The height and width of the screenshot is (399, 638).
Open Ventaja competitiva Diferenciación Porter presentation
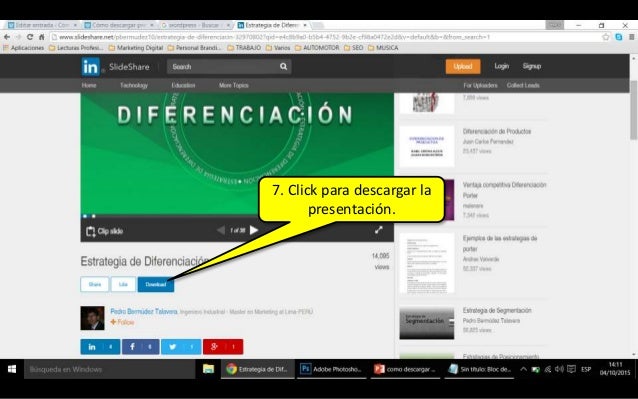click(x=505, y=190)
